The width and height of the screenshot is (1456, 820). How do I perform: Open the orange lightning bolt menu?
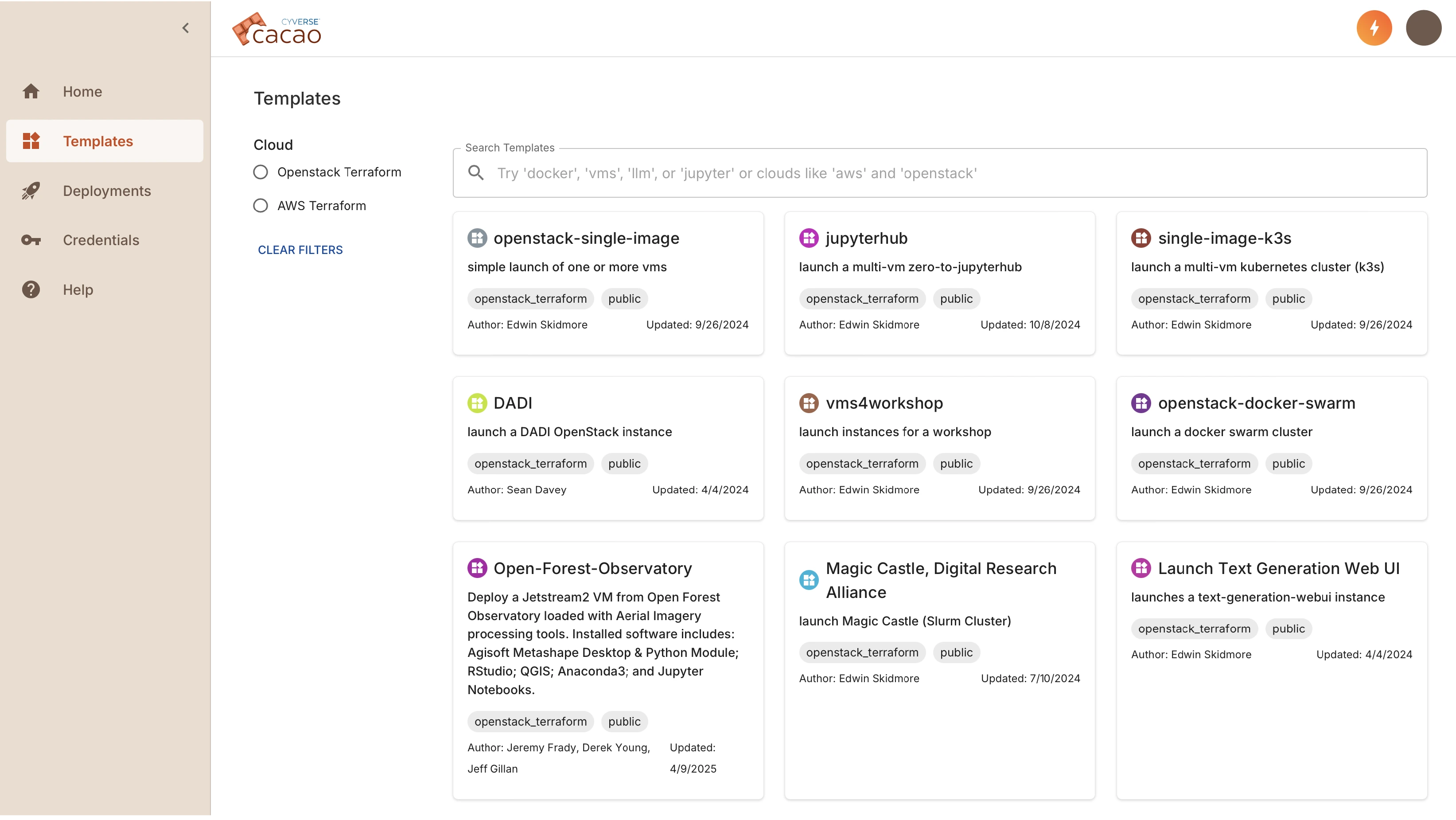click(x=1374, y=28)
